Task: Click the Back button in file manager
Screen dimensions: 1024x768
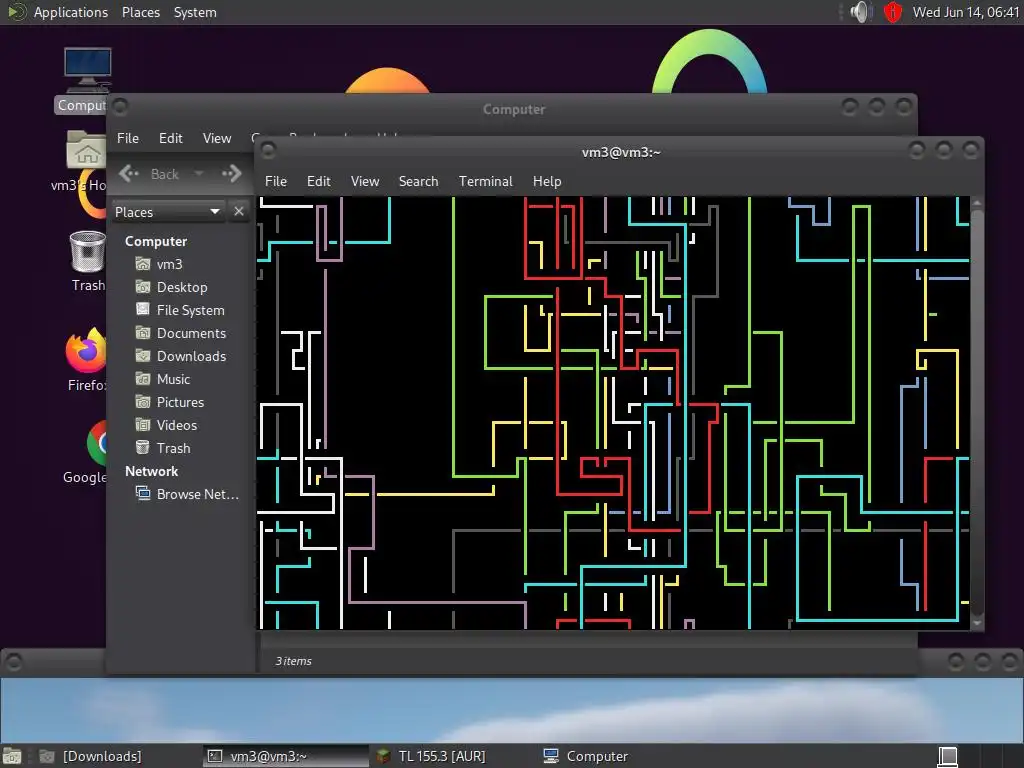Action: point(149,174)
